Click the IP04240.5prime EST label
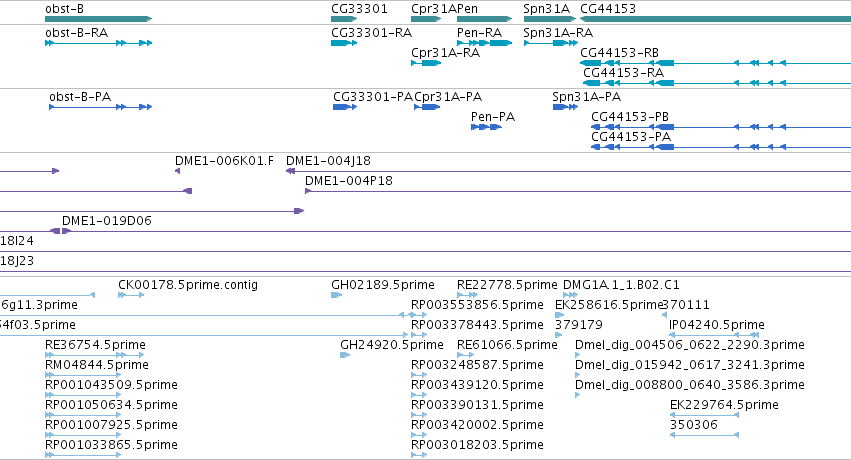The width and height of the screenshot is (851, 460). (x=716, y=325)
